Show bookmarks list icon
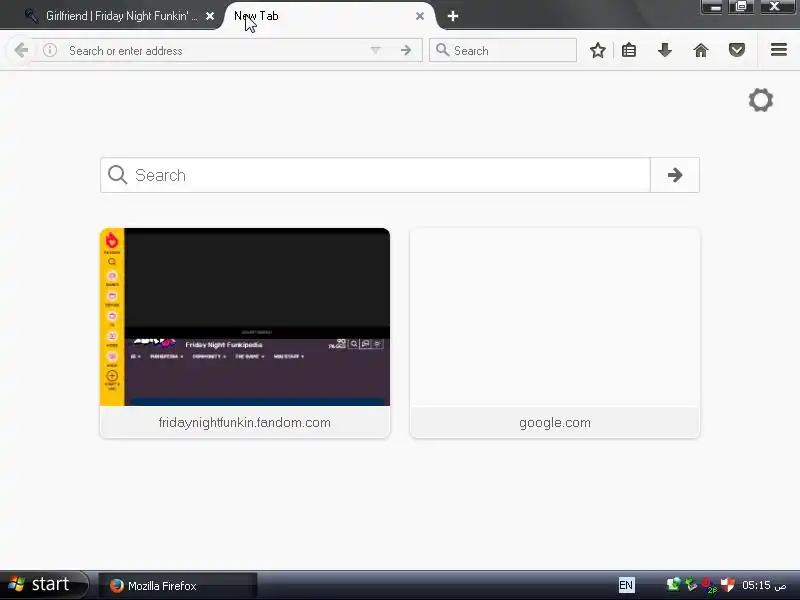The width and height of the screenshot is (800, 600). pyautogui.click(x=629, y=51)
